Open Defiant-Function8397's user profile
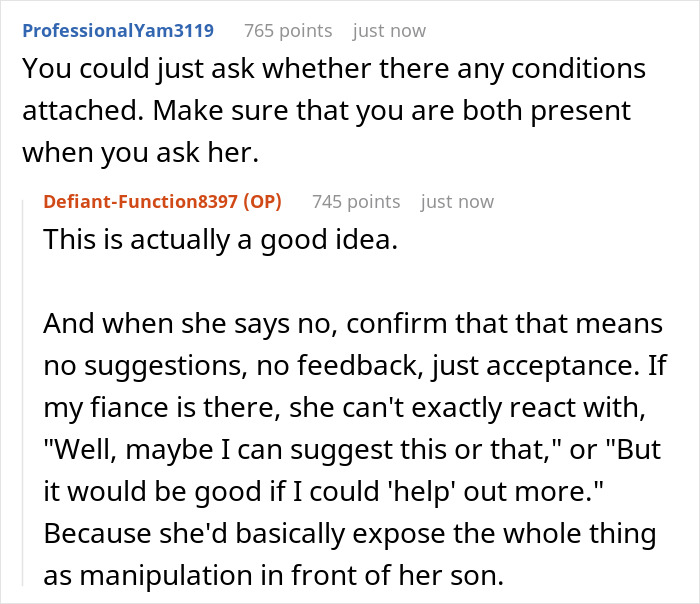This screenshot has width=700, height=604. tap(139, 201)
